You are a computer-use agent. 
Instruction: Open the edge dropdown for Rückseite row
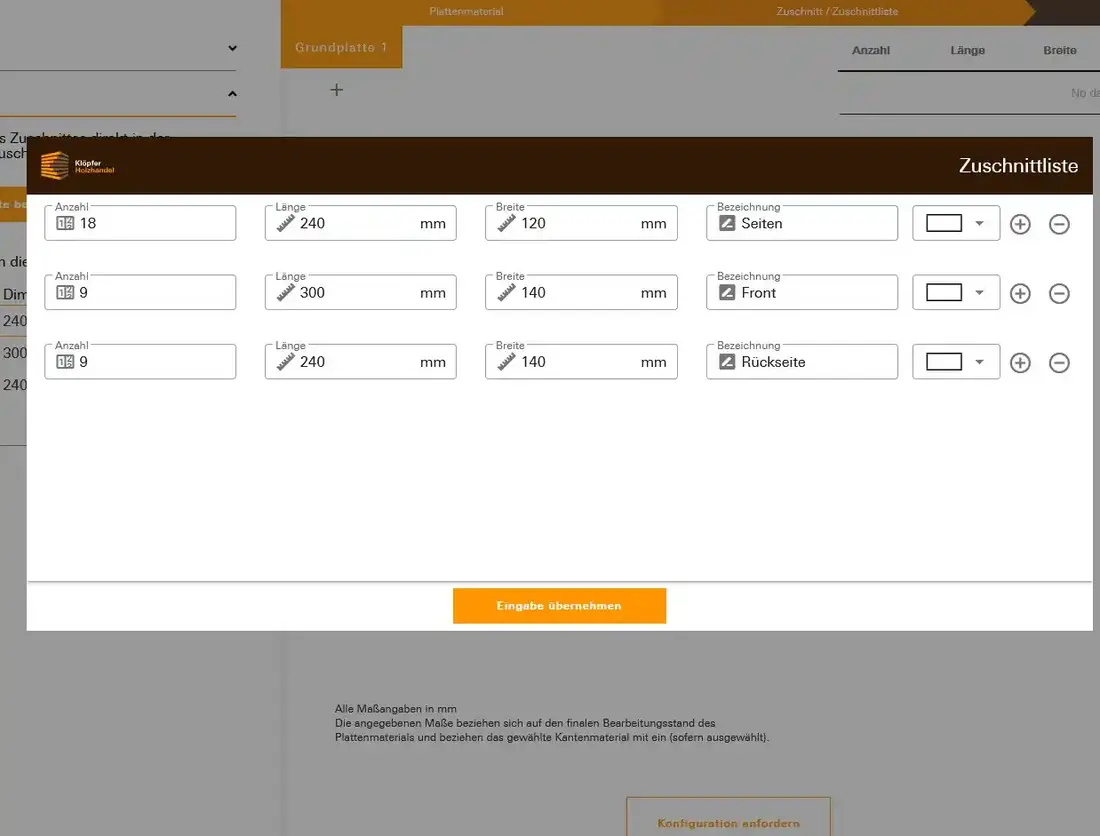956,362
